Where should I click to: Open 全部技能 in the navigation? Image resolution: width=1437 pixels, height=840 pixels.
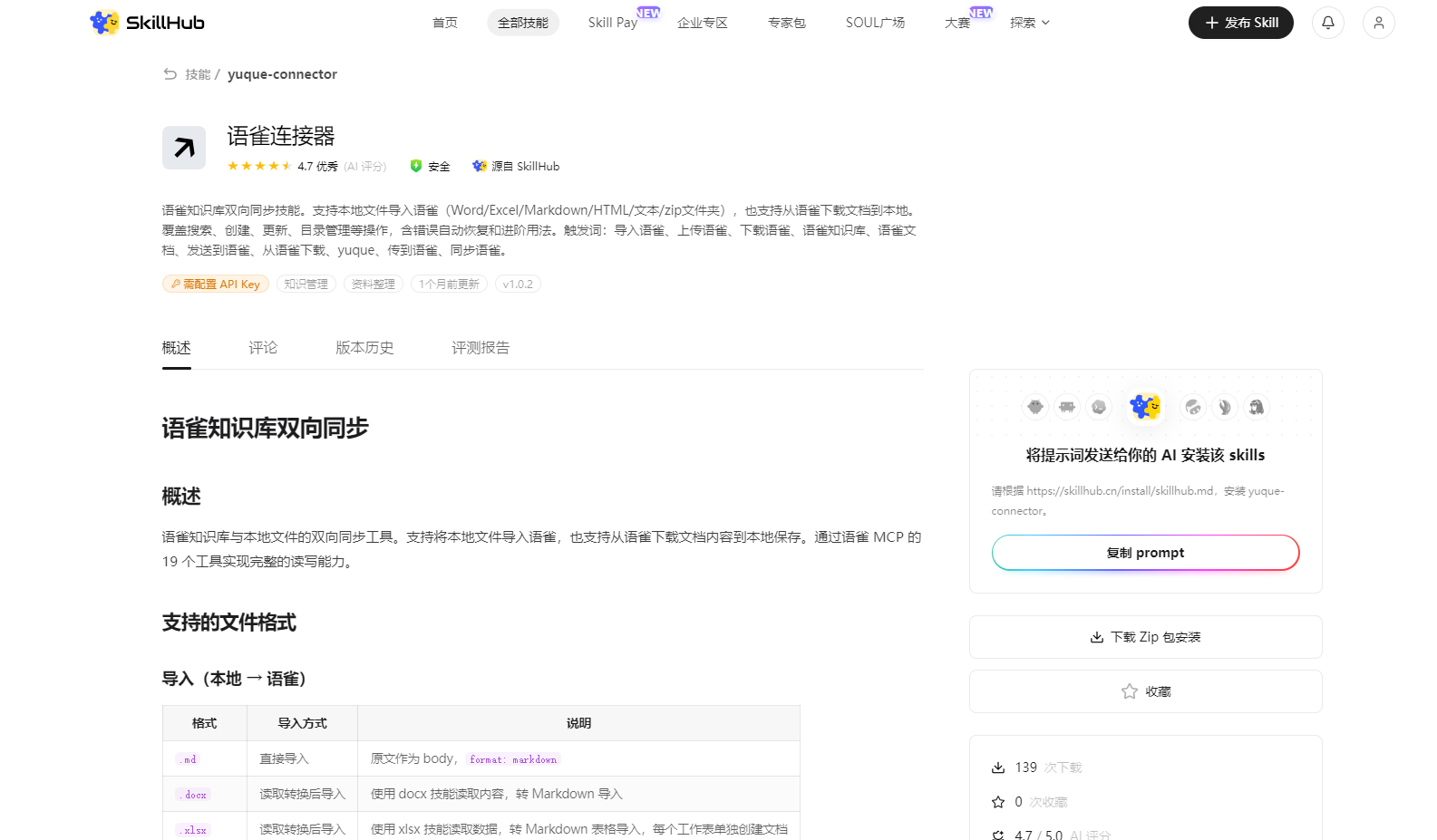(523, 23)
